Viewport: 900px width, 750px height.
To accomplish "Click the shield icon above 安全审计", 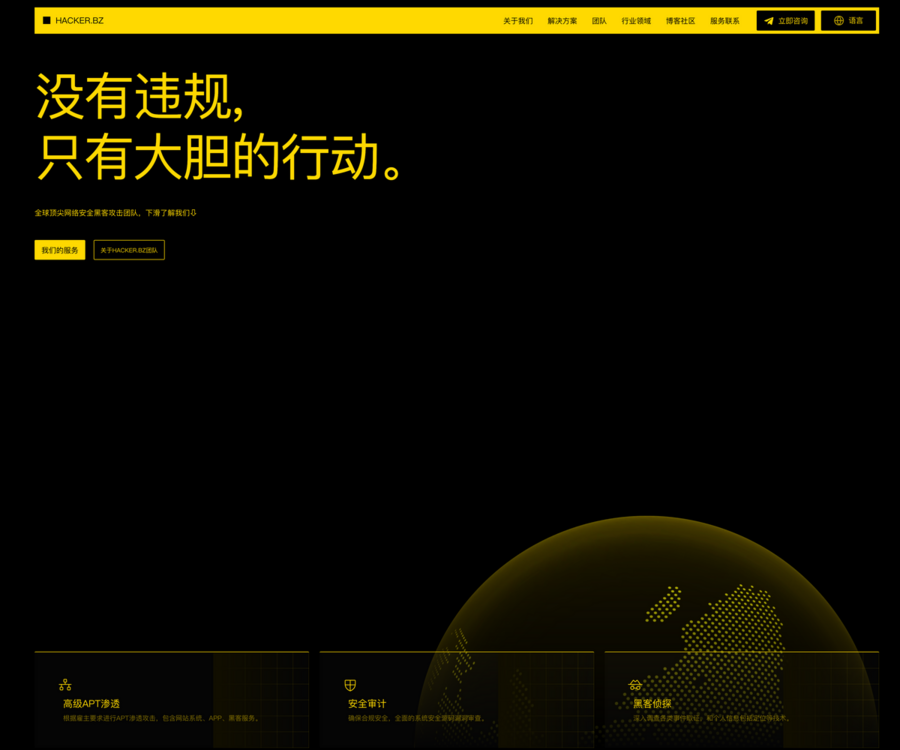I will [x=350, y=685].
